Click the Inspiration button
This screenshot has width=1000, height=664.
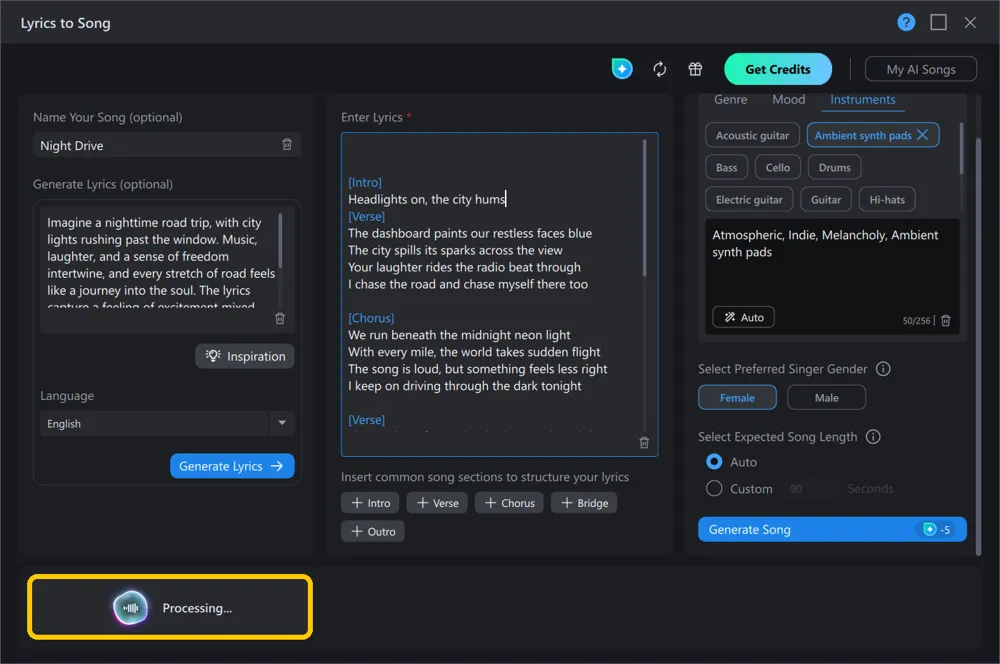pos(245,356)
